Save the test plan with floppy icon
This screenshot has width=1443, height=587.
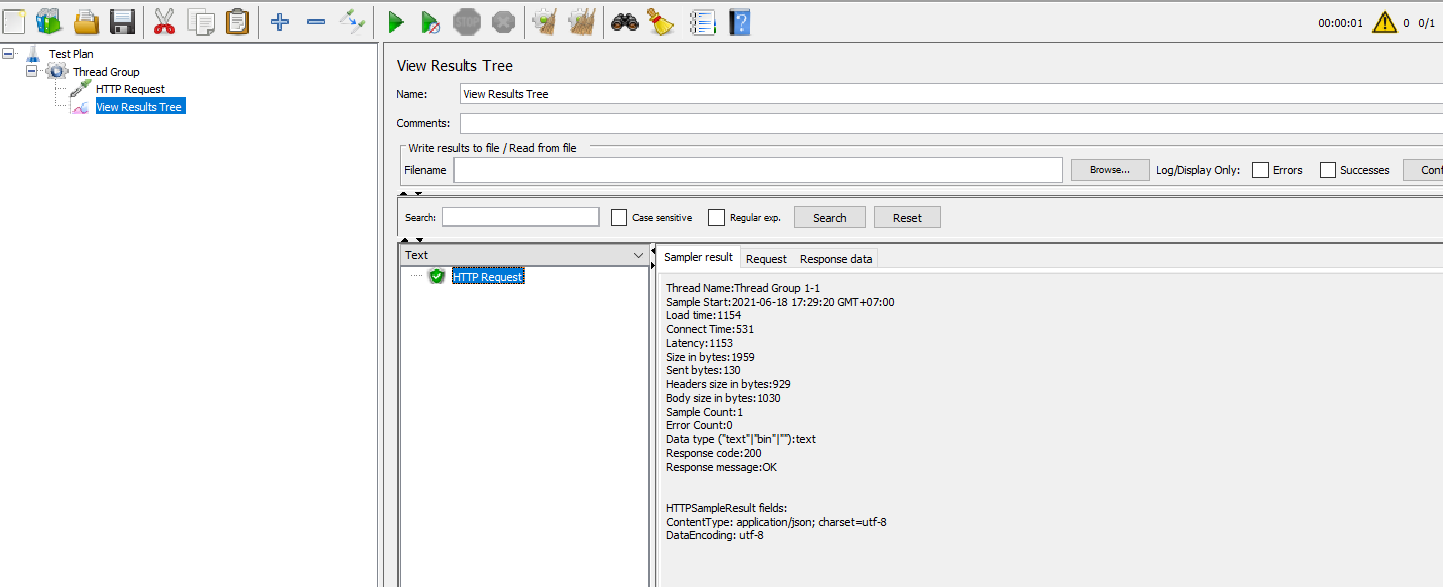click(122, 21)
